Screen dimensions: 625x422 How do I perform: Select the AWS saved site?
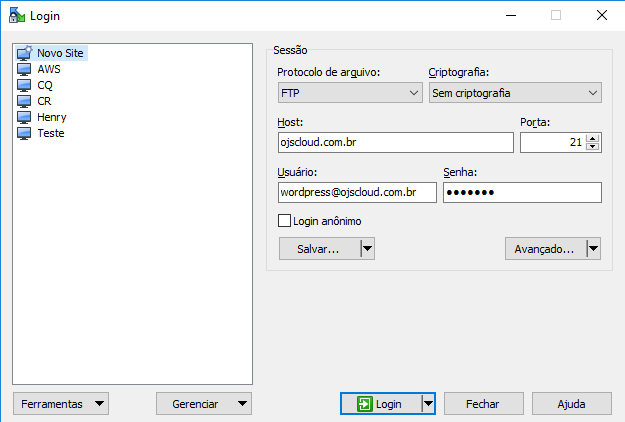[x=49, y=69]
